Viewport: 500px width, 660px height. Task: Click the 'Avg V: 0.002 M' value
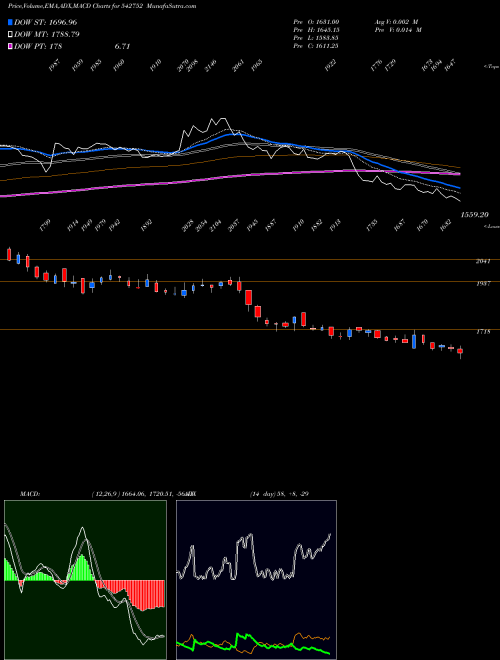coord(396,22)
